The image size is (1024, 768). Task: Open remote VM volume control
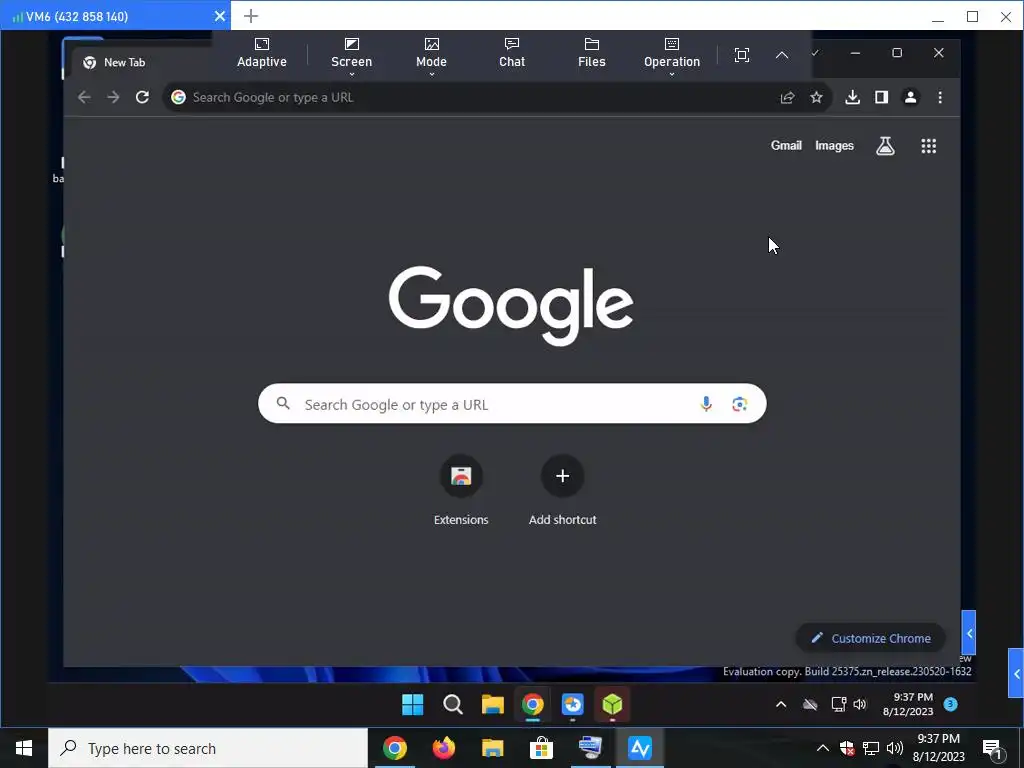coord(860,704)
